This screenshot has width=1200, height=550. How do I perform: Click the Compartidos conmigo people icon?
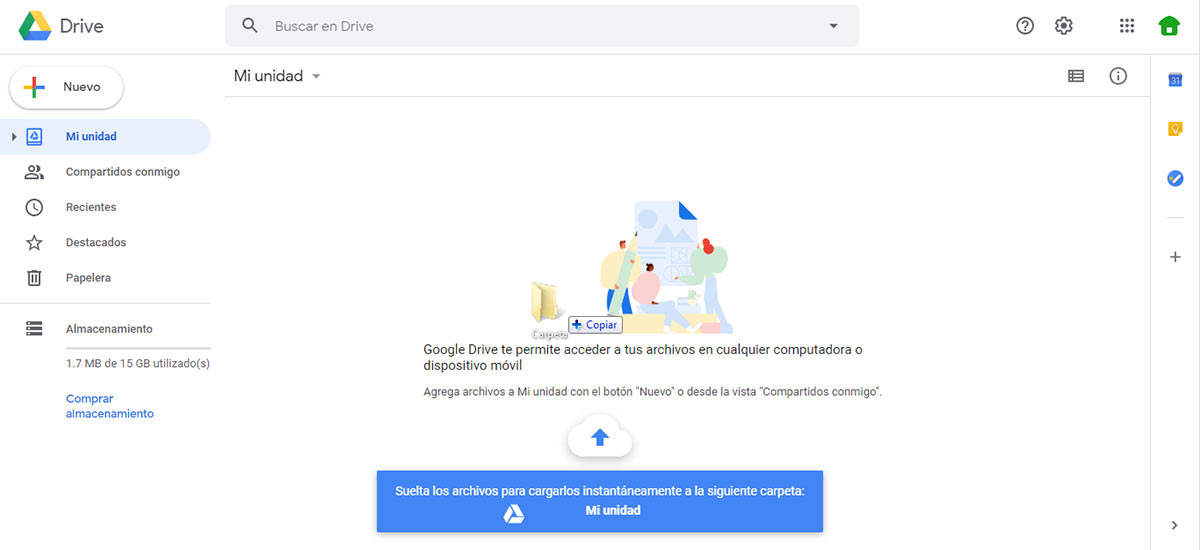[34, 172]
